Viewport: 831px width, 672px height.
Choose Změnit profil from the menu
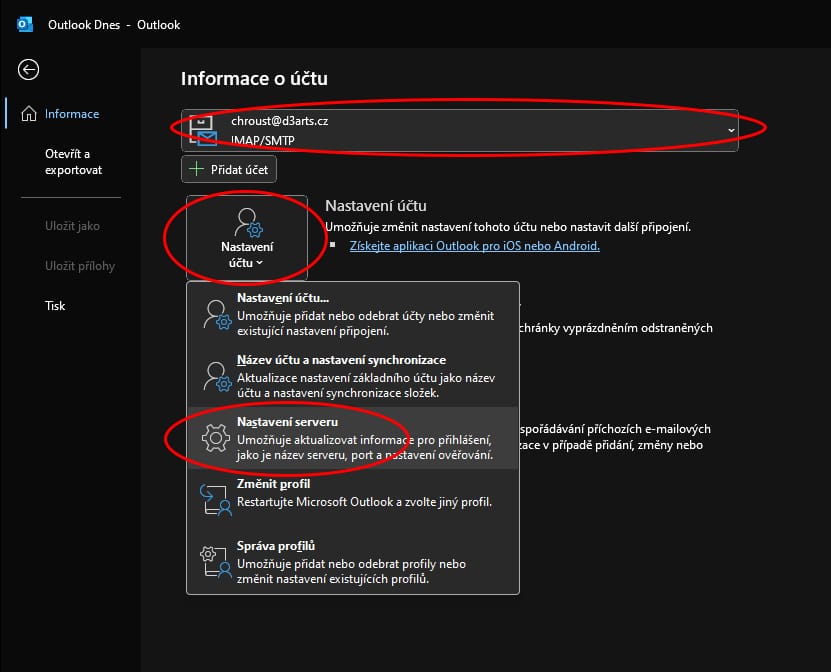tap(353, 500)
